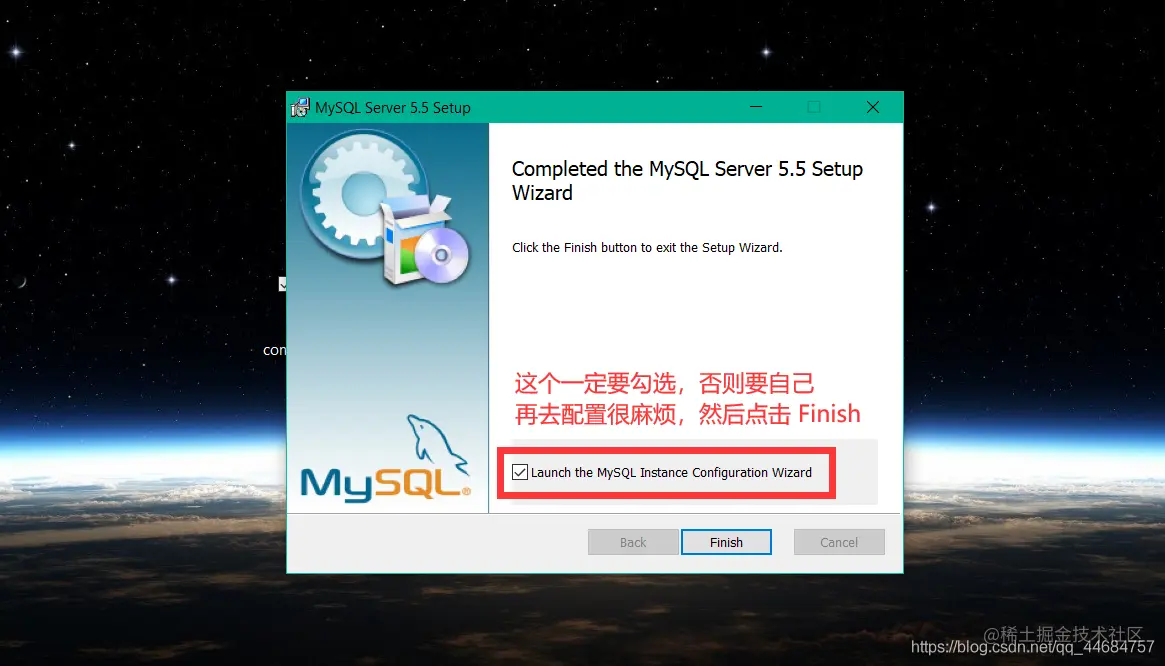
Task: Click the MySQL dolphin logo
Action: (438, 444)
